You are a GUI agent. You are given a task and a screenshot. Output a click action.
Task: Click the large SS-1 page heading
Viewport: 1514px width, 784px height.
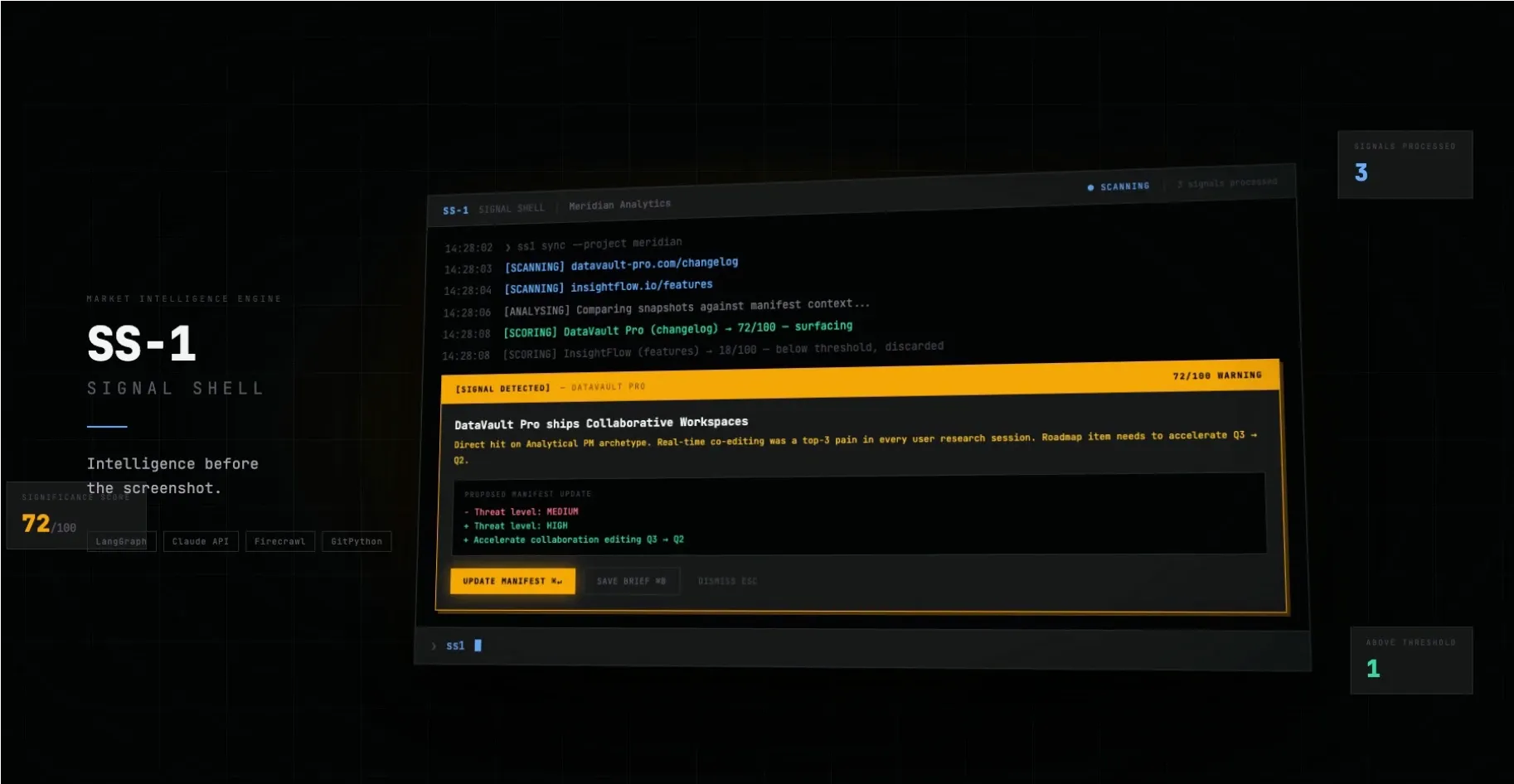(142, 343)
